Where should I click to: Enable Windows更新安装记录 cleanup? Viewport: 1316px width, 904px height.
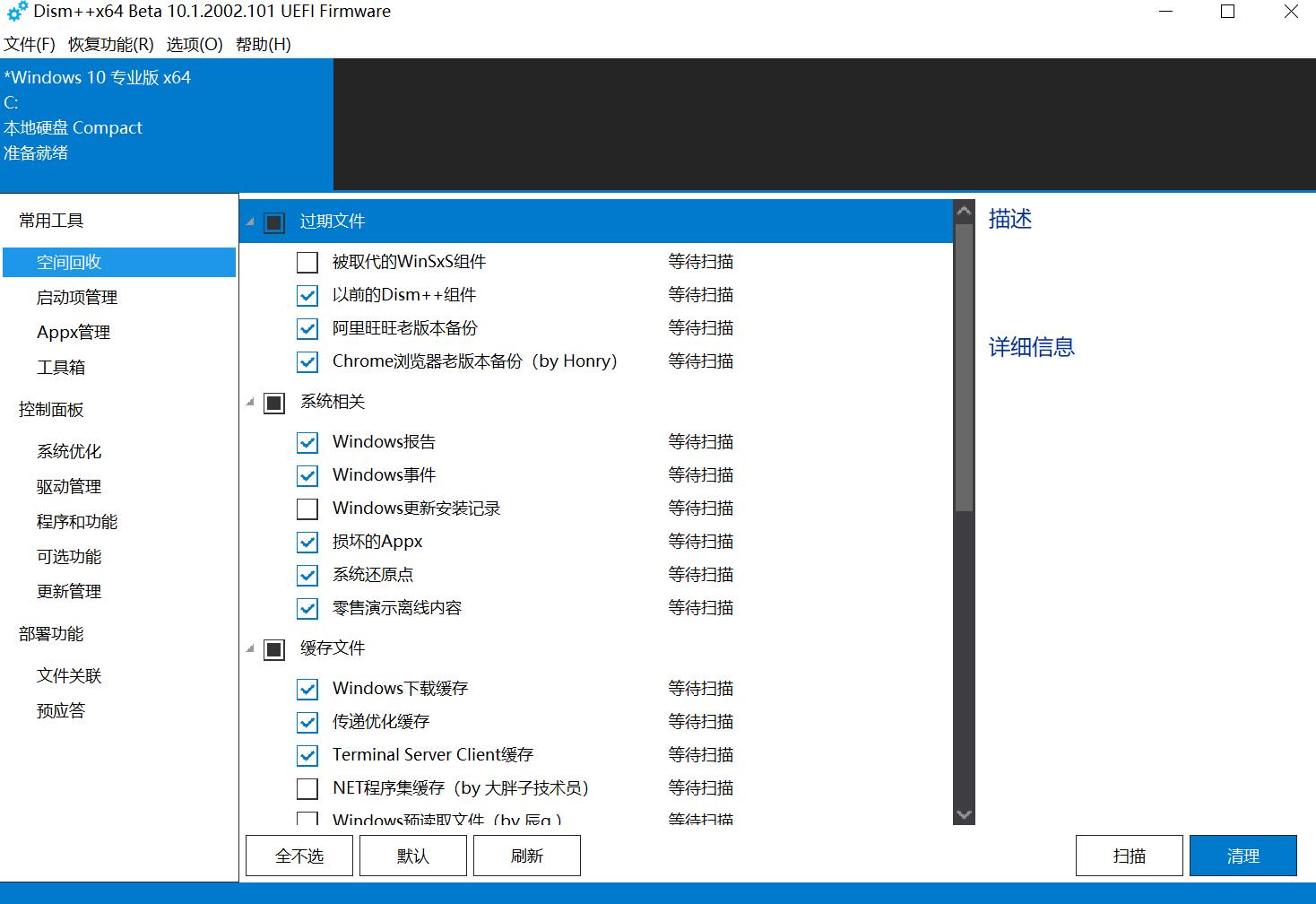(307, 508)
